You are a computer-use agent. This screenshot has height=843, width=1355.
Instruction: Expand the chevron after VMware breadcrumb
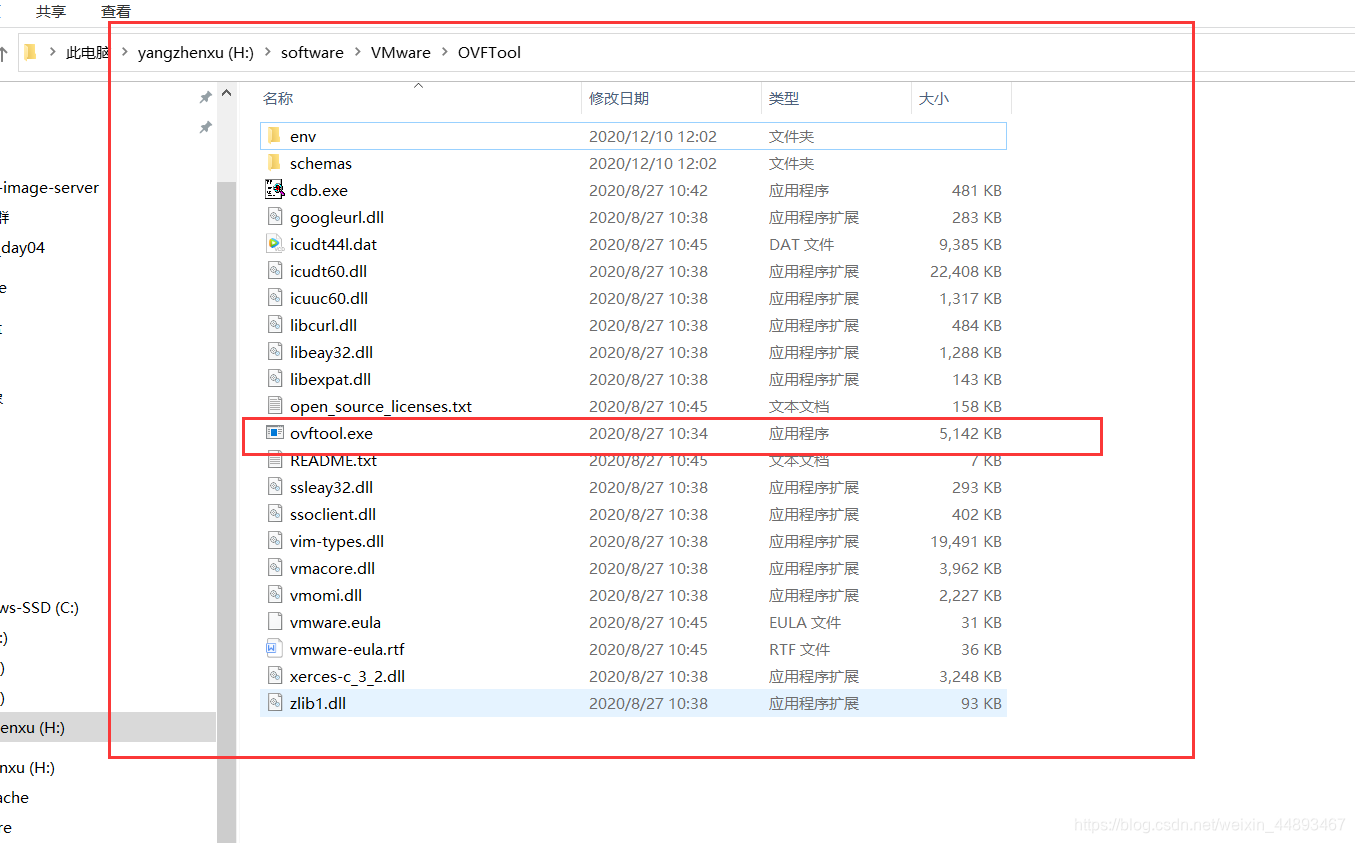[445, 52]
